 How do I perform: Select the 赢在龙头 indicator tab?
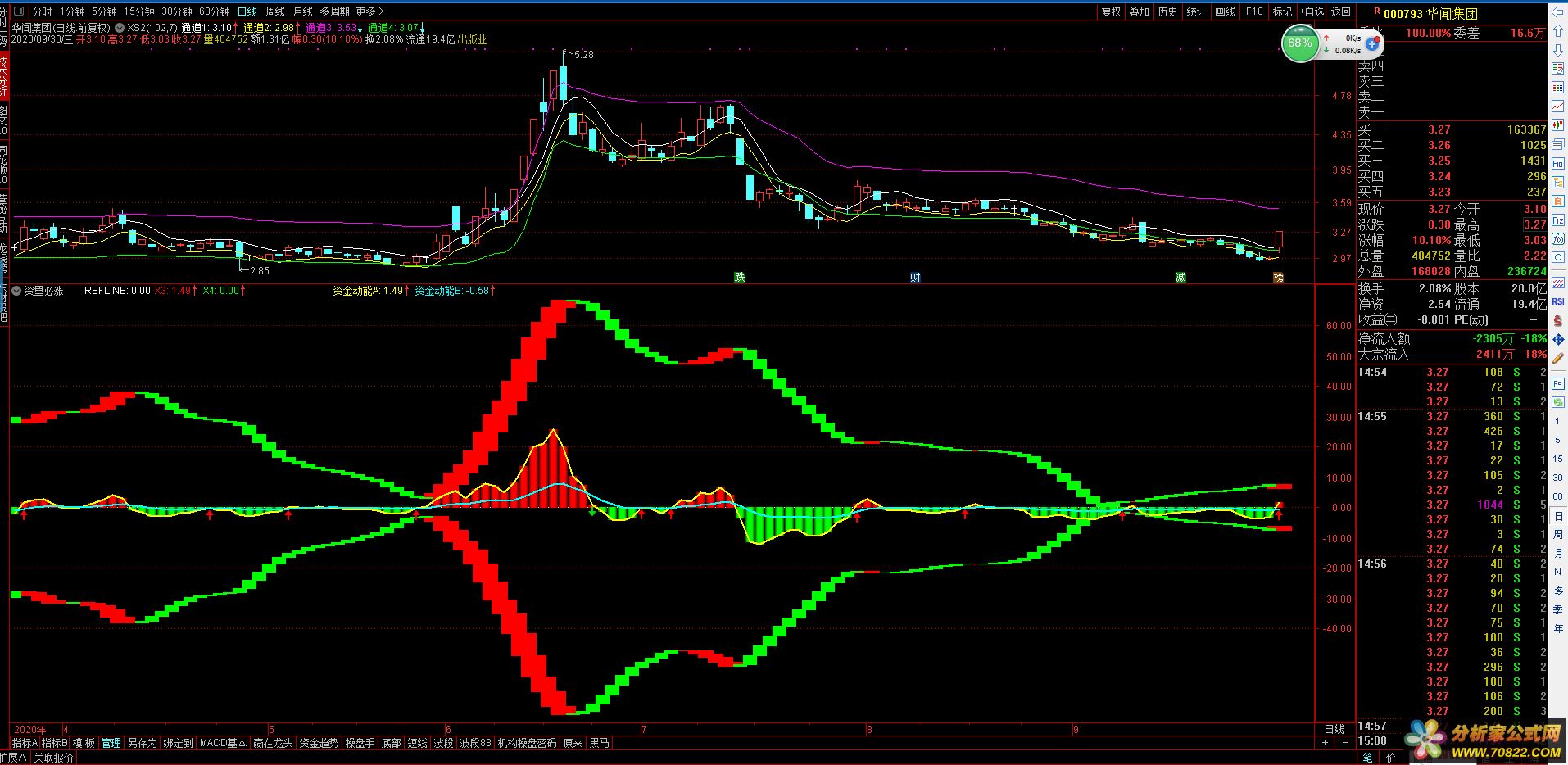[273, 743]
